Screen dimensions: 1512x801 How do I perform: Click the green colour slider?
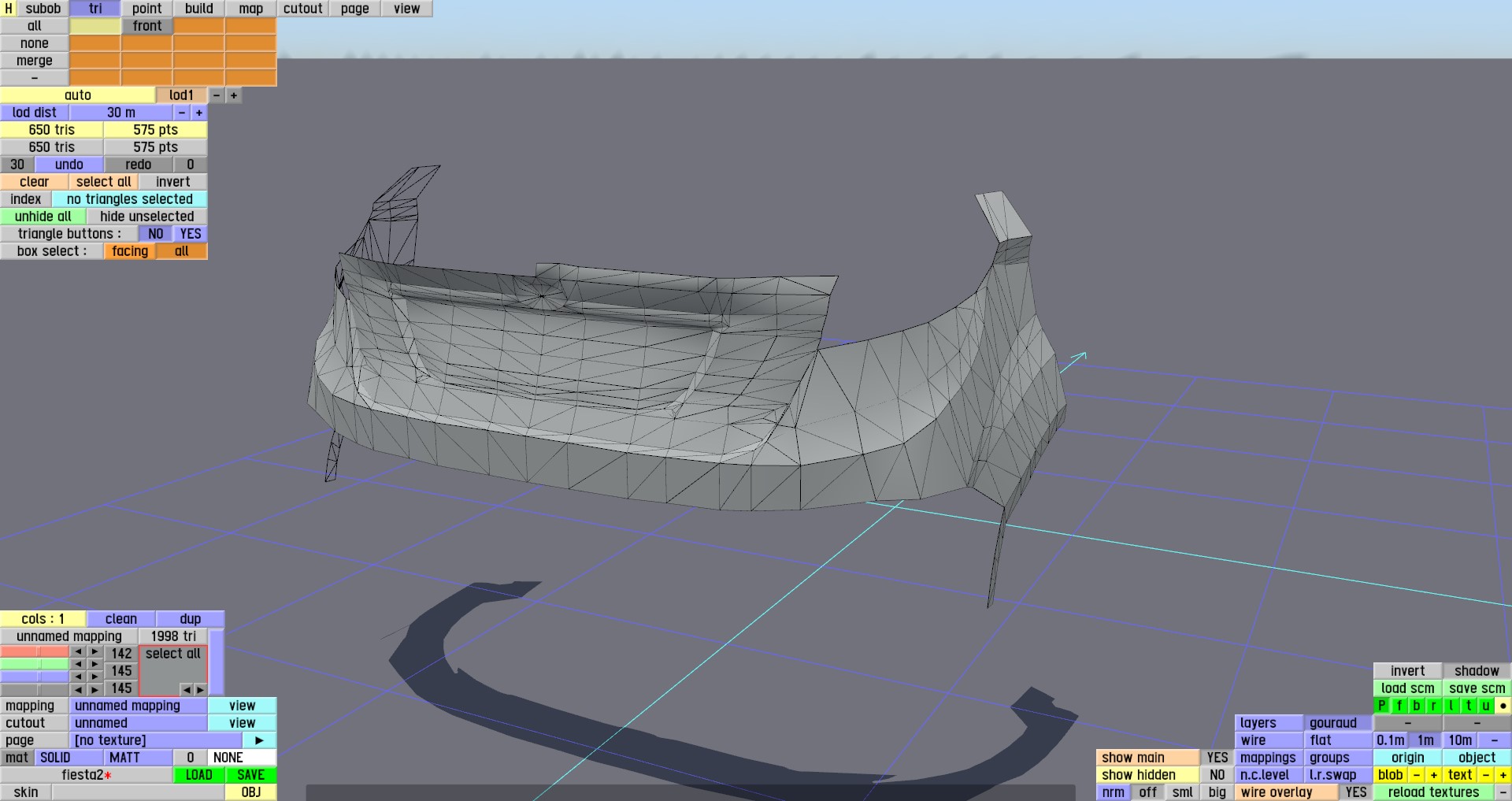click(35, 665)
